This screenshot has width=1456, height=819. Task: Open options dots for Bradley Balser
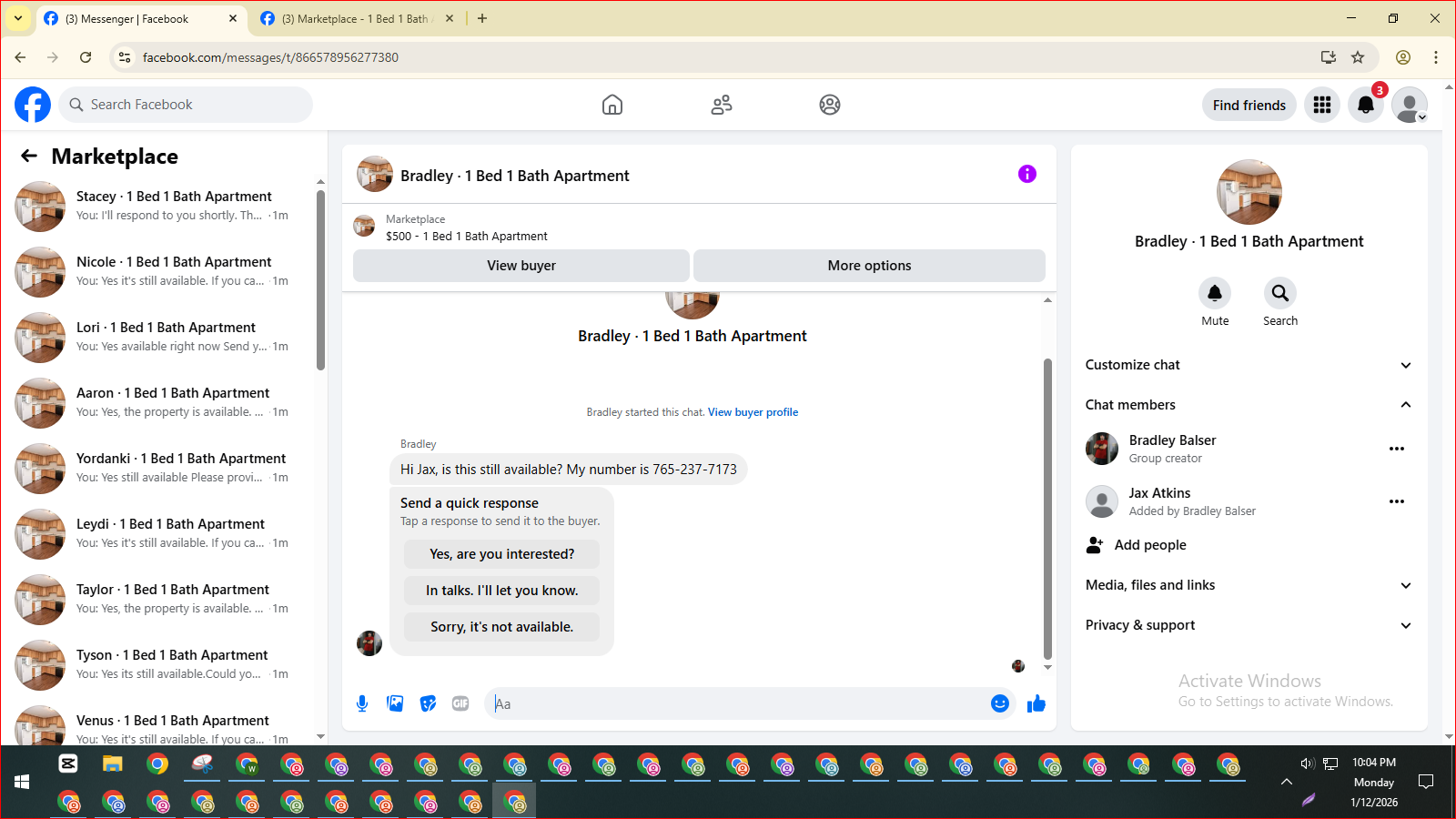click(x=1397, y=449)
